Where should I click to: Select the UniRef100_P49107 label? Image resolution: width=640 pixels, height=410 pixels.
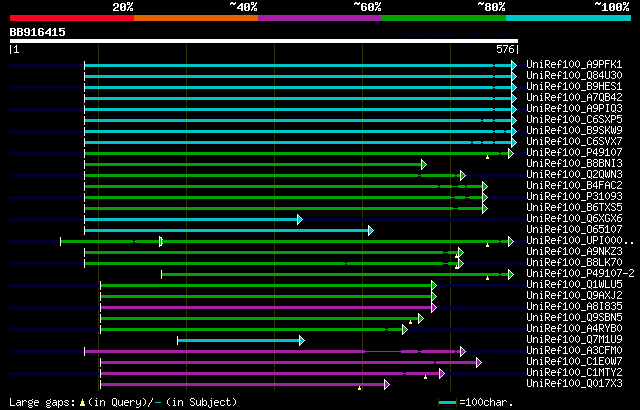pyautogui.click(x=574, y=153)
